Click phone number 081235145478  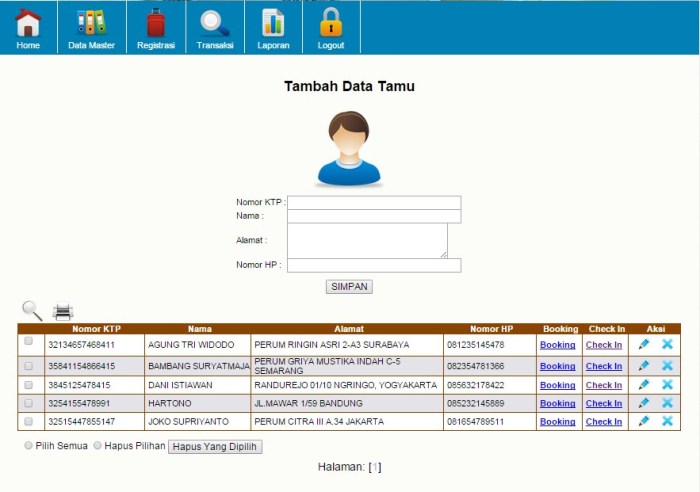pos(475,345)
